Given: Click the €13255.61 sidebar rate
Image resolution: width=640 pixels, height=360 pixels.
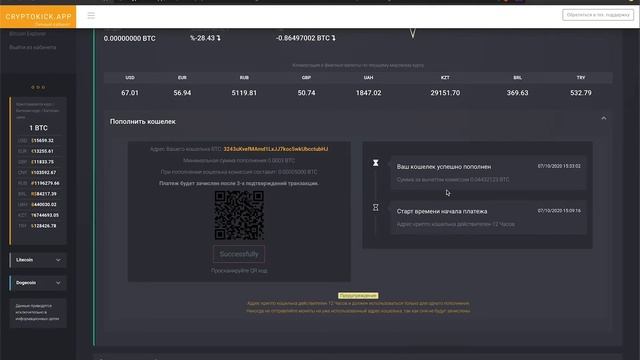Looking at the screenshot, I should click(x=42, y=151).
